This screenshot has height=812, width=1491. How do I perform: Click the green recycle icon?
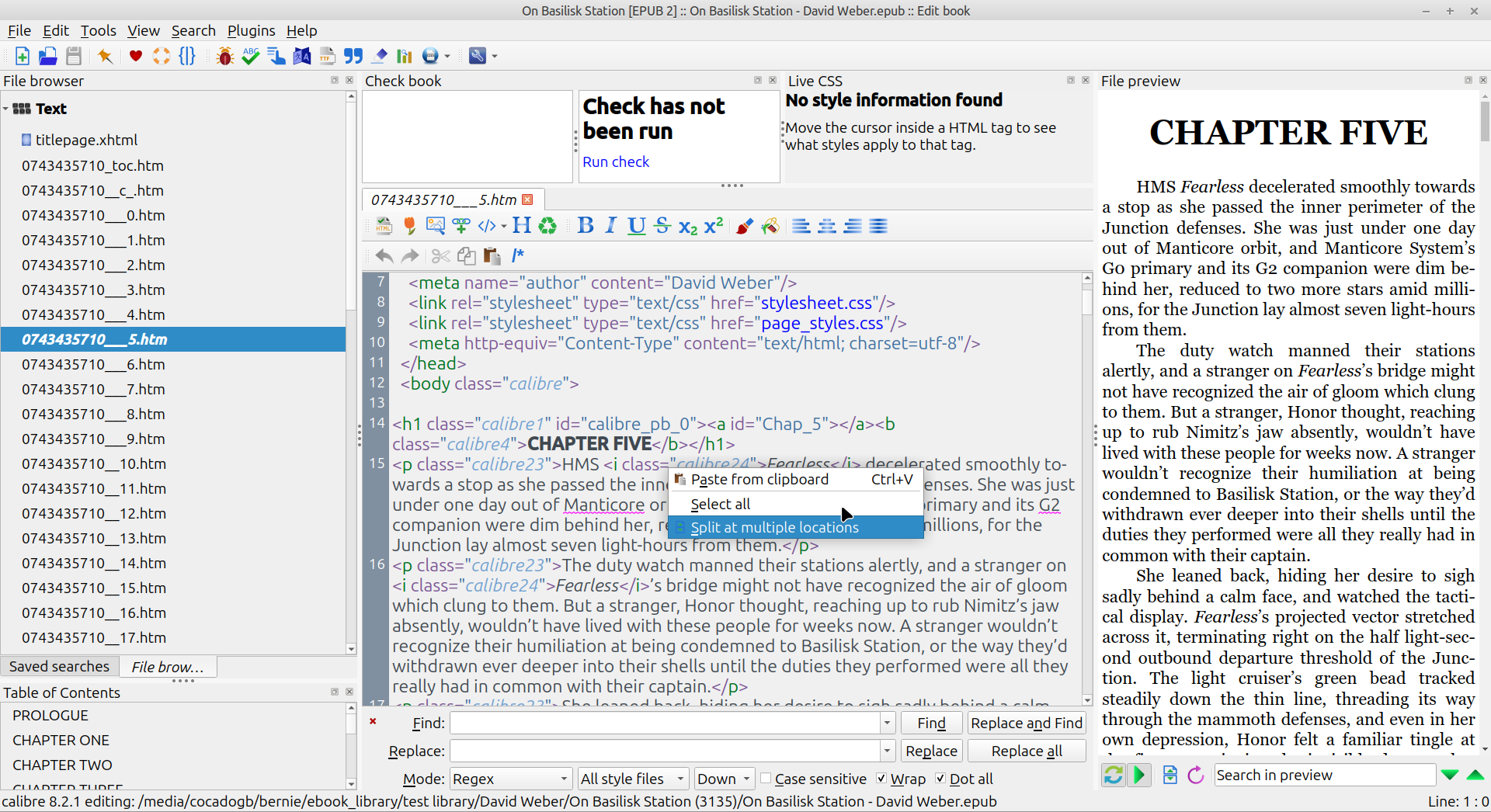[547, 226]
